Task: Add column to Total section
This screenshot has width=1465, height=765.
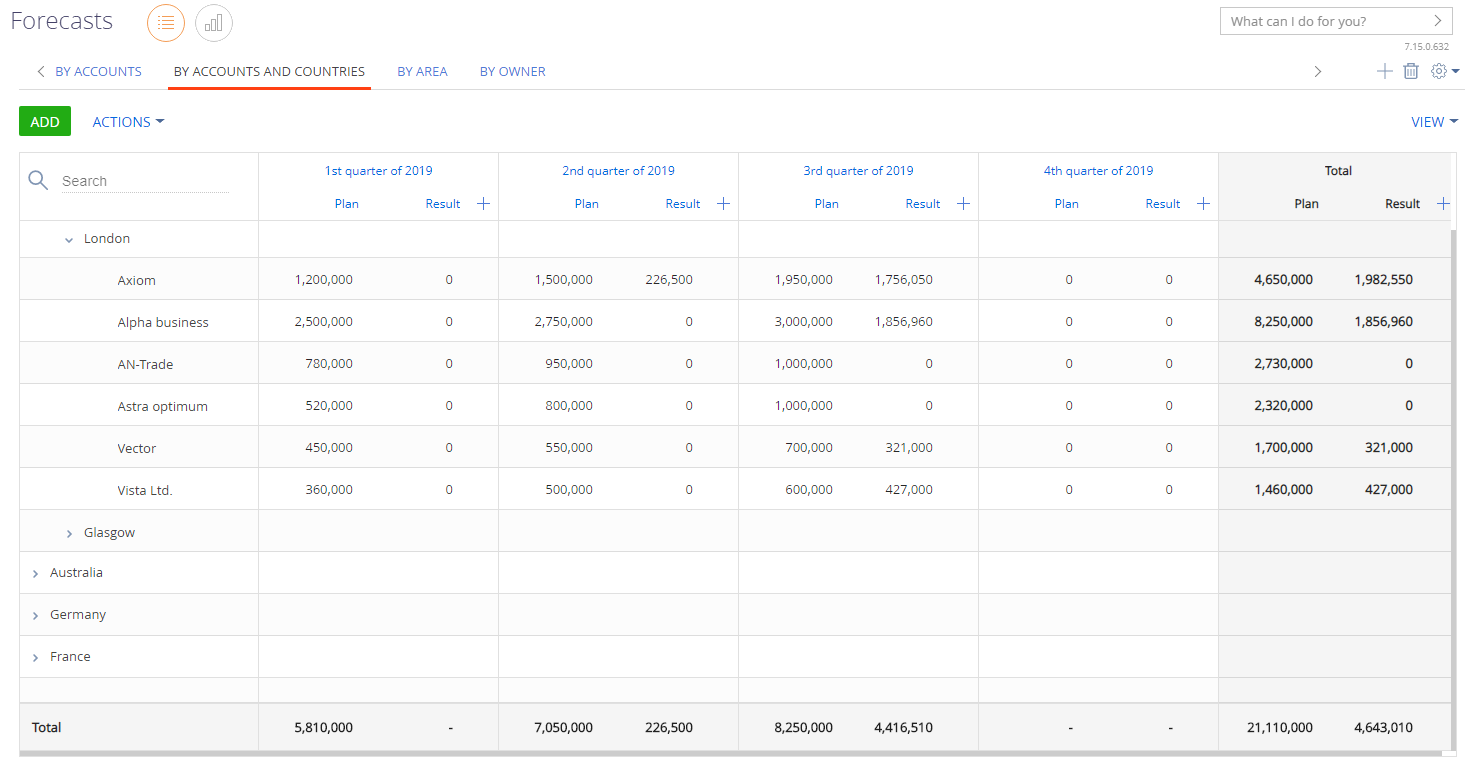Action: [1443, 203]
